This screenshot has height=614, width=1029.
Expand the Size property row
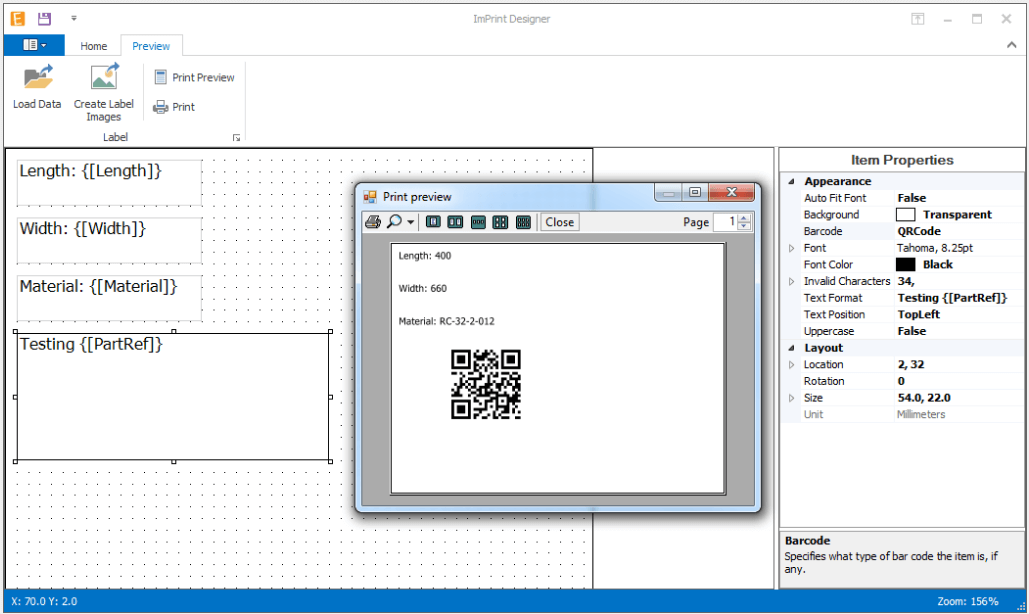coord(792,398)
